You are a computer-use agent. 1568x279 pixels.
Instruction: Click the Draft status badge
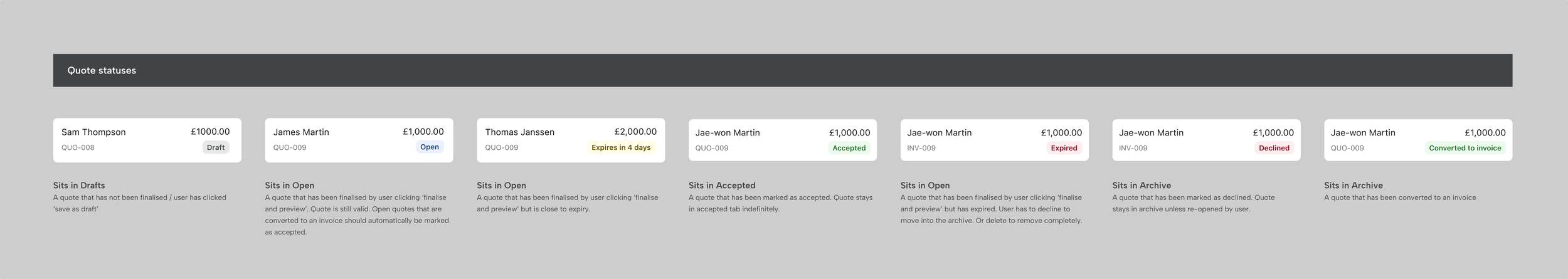tap(216, 147)
